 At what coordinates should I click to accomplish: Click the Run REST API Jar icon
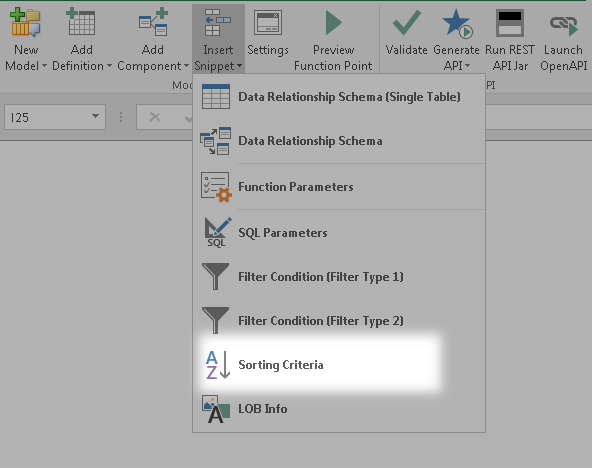[510, 23]
